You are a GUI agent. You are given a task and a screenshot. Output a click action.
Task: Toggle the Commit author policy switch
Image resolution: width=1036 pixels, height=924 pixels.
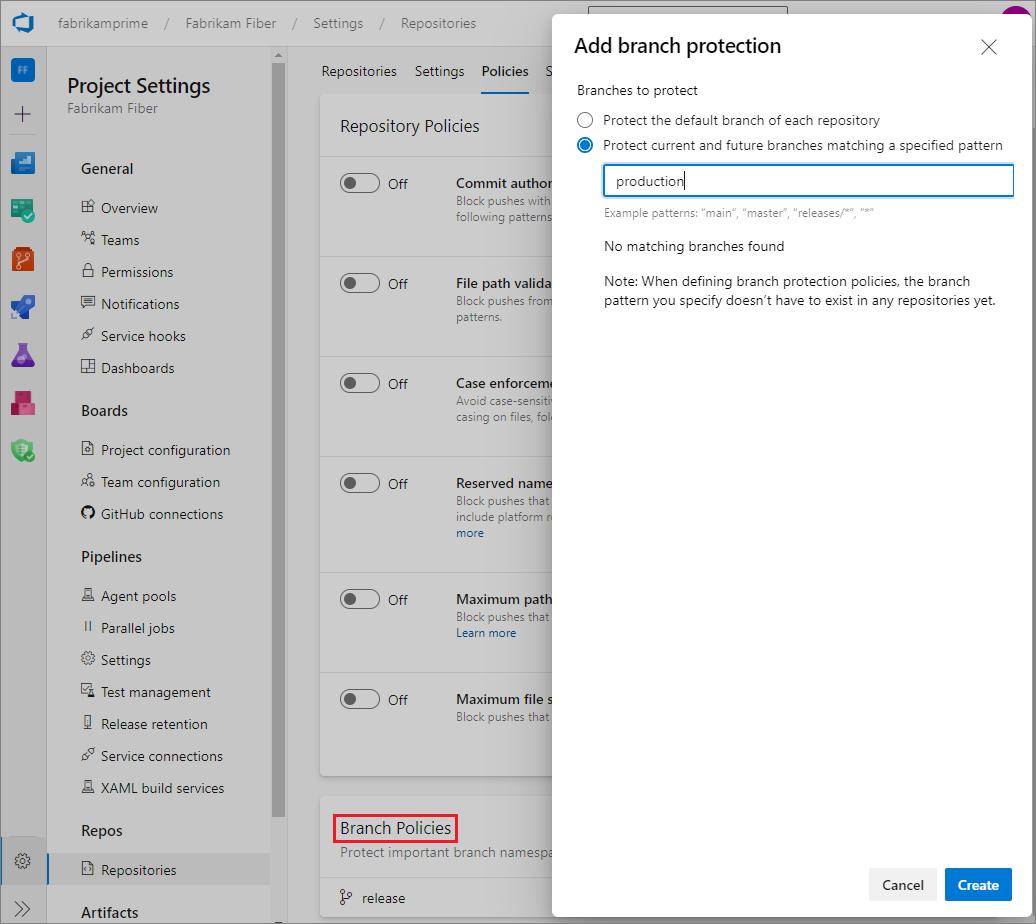coord(360,183)
